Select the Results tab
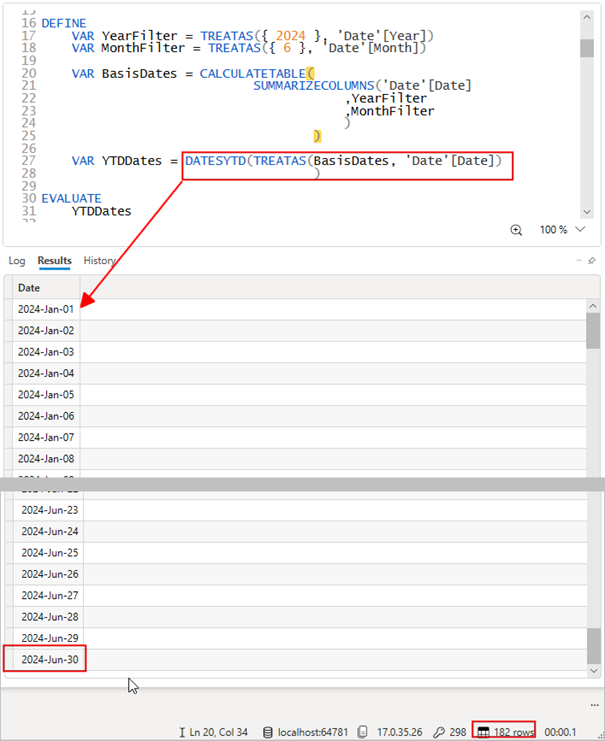This screenshot has height=741, width=605. [54, 260]
